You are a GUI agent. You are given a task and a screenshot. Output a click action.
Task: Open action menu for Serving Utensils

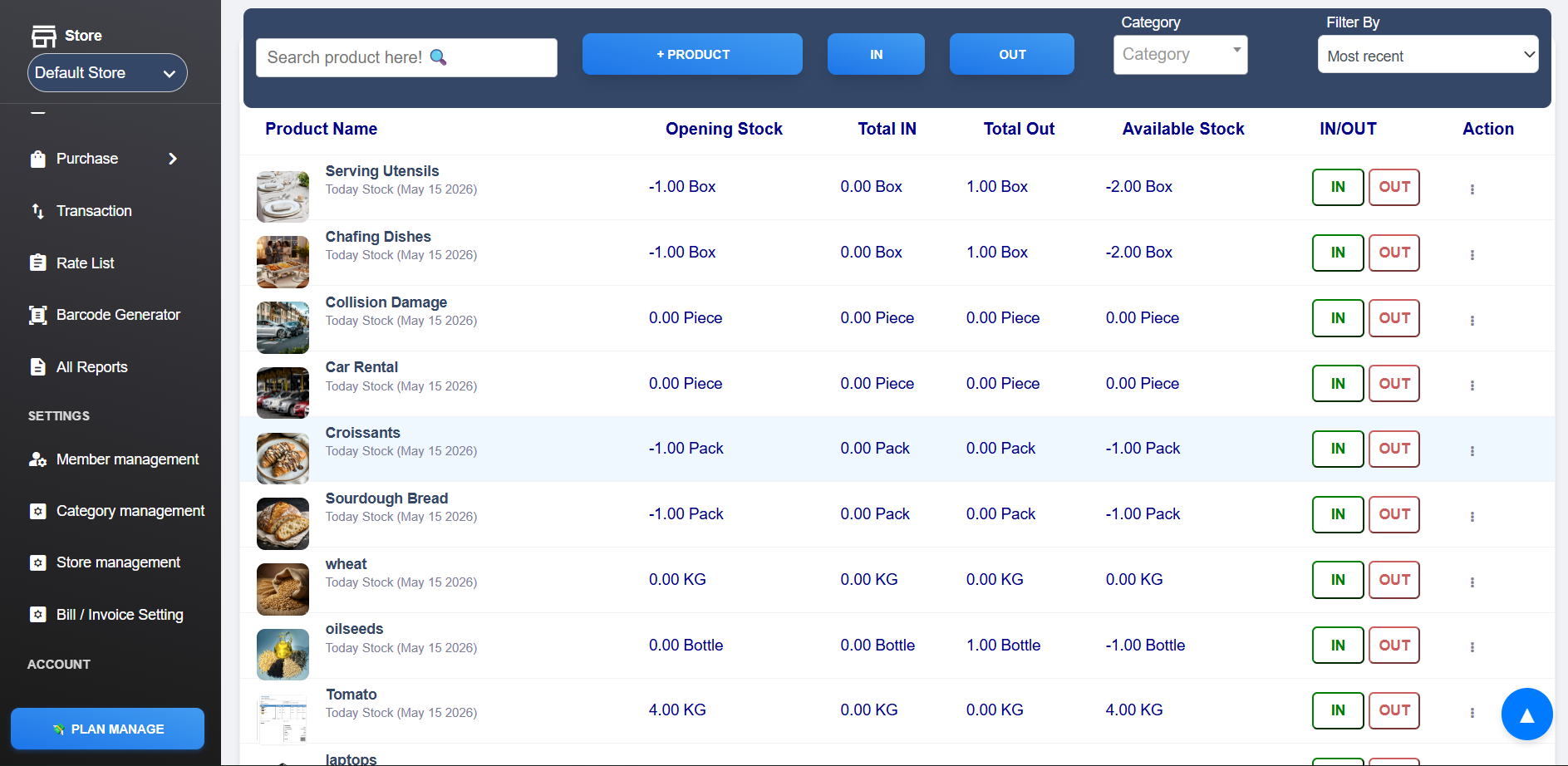pyautogui.click(x=1472, y=189)
